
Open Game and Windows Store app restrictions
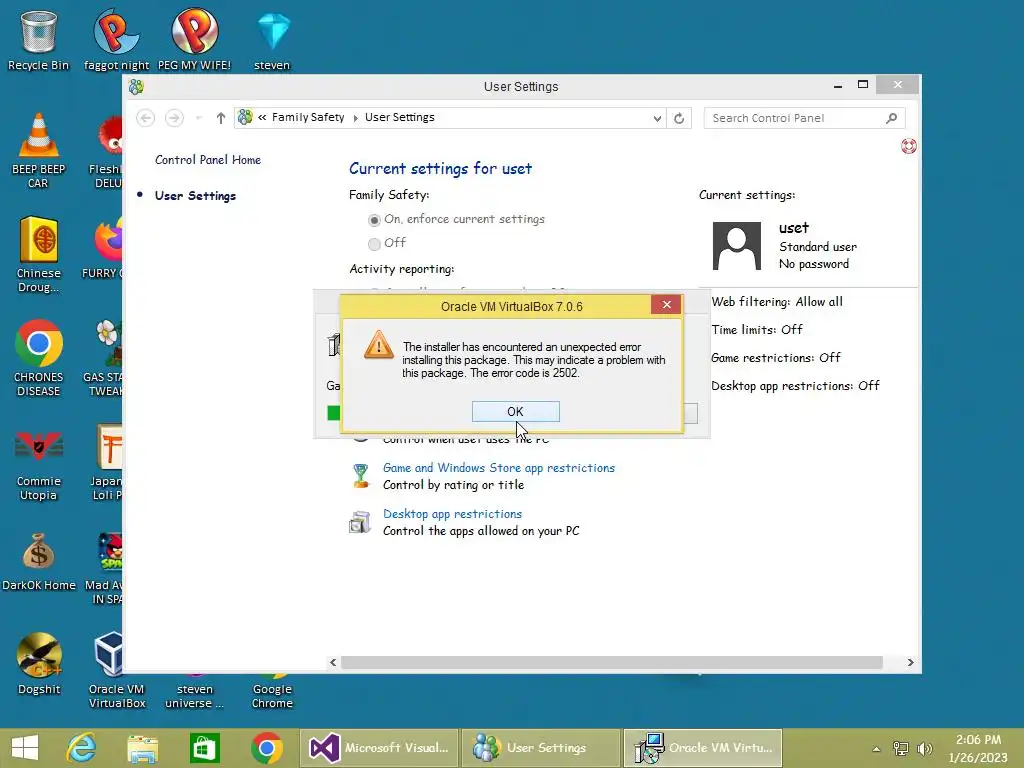(499, 468)
